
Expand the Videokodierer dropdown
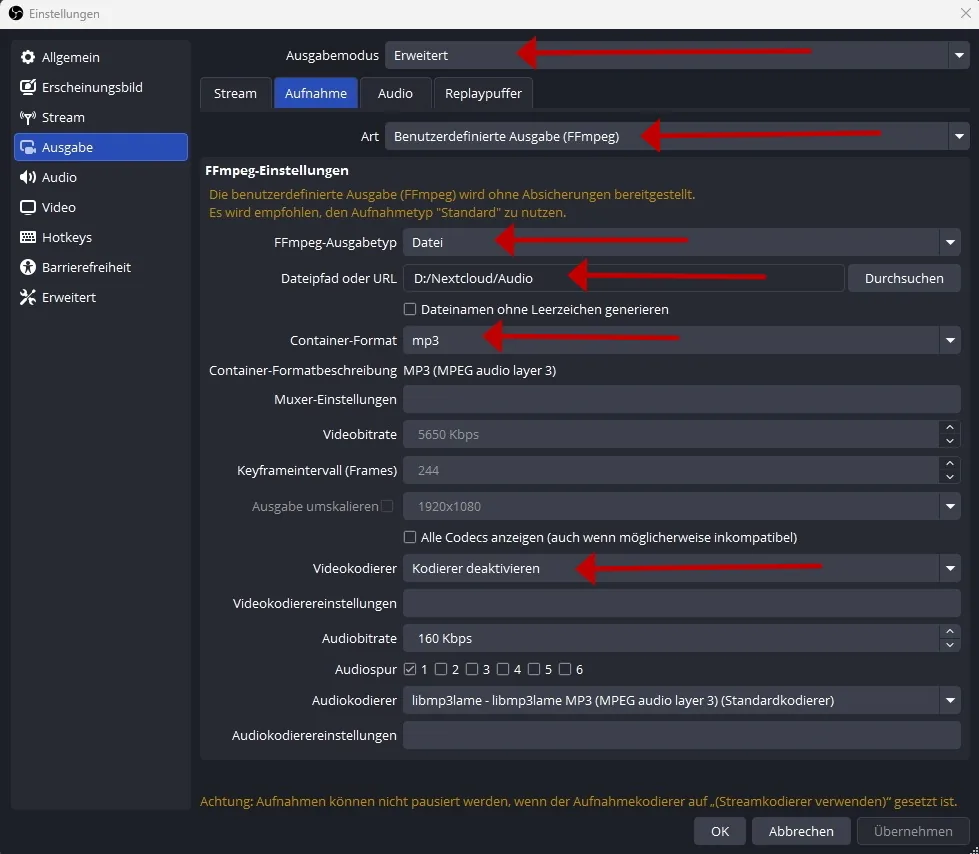(x=681, y=568)
